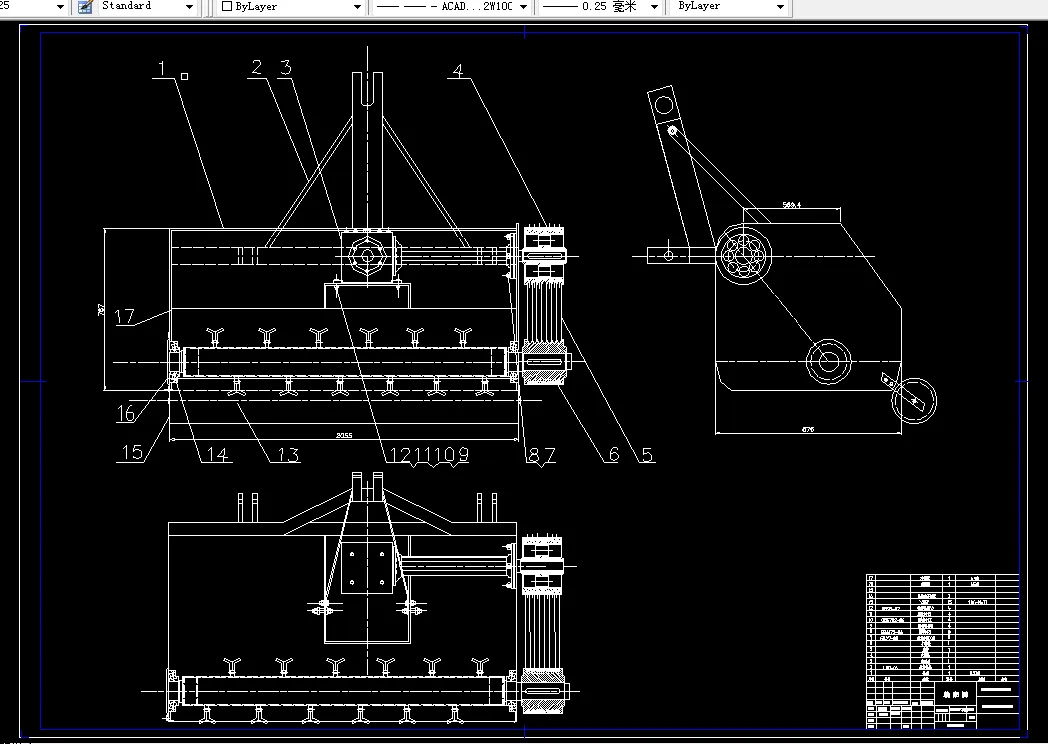This screenshot has width=1048, height=744.
Task: Click the small square marker beside callout 1
Action: 184,77
